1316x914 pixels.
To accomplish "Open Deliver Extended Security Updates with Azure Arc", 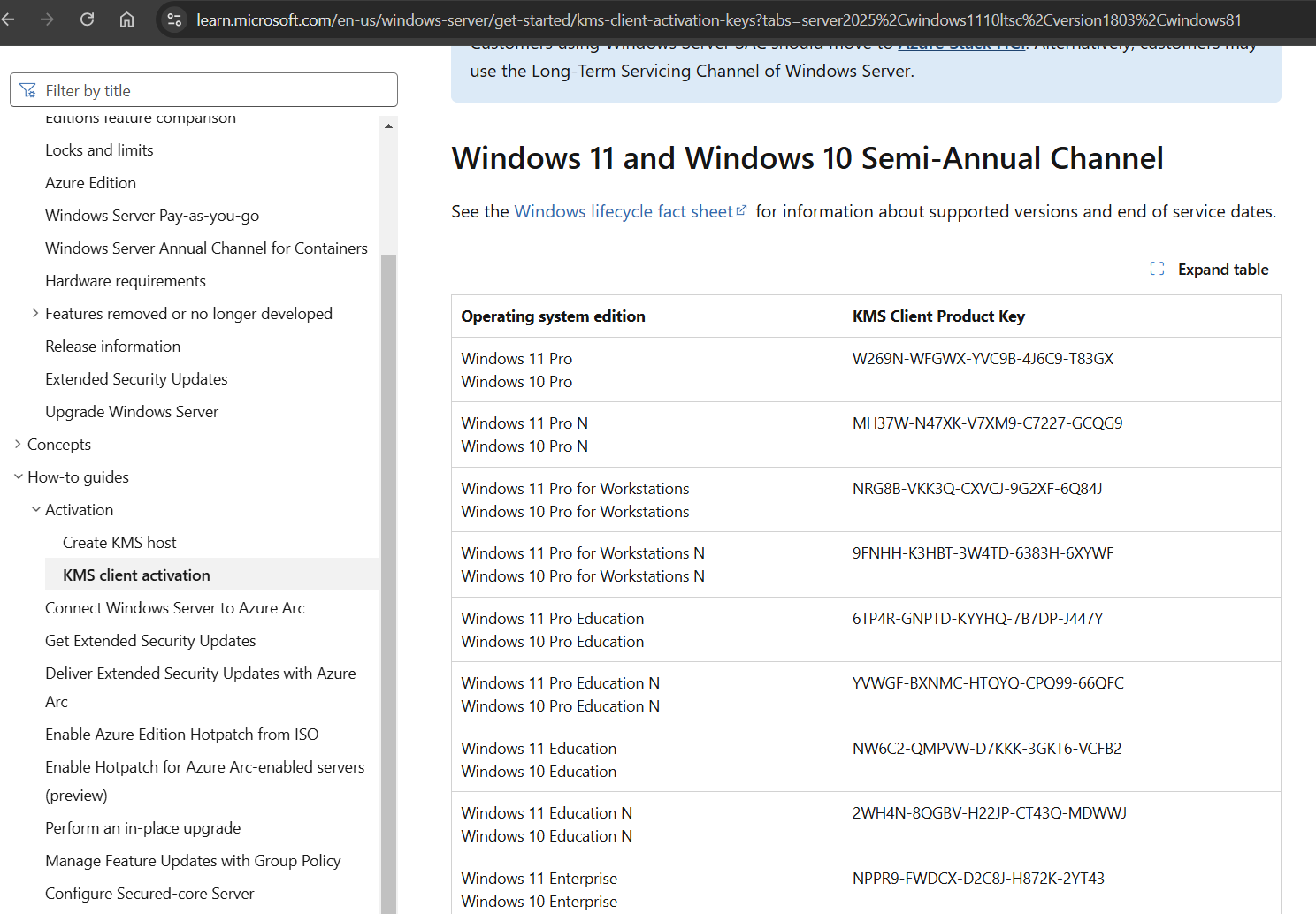I will coord(201,687).
